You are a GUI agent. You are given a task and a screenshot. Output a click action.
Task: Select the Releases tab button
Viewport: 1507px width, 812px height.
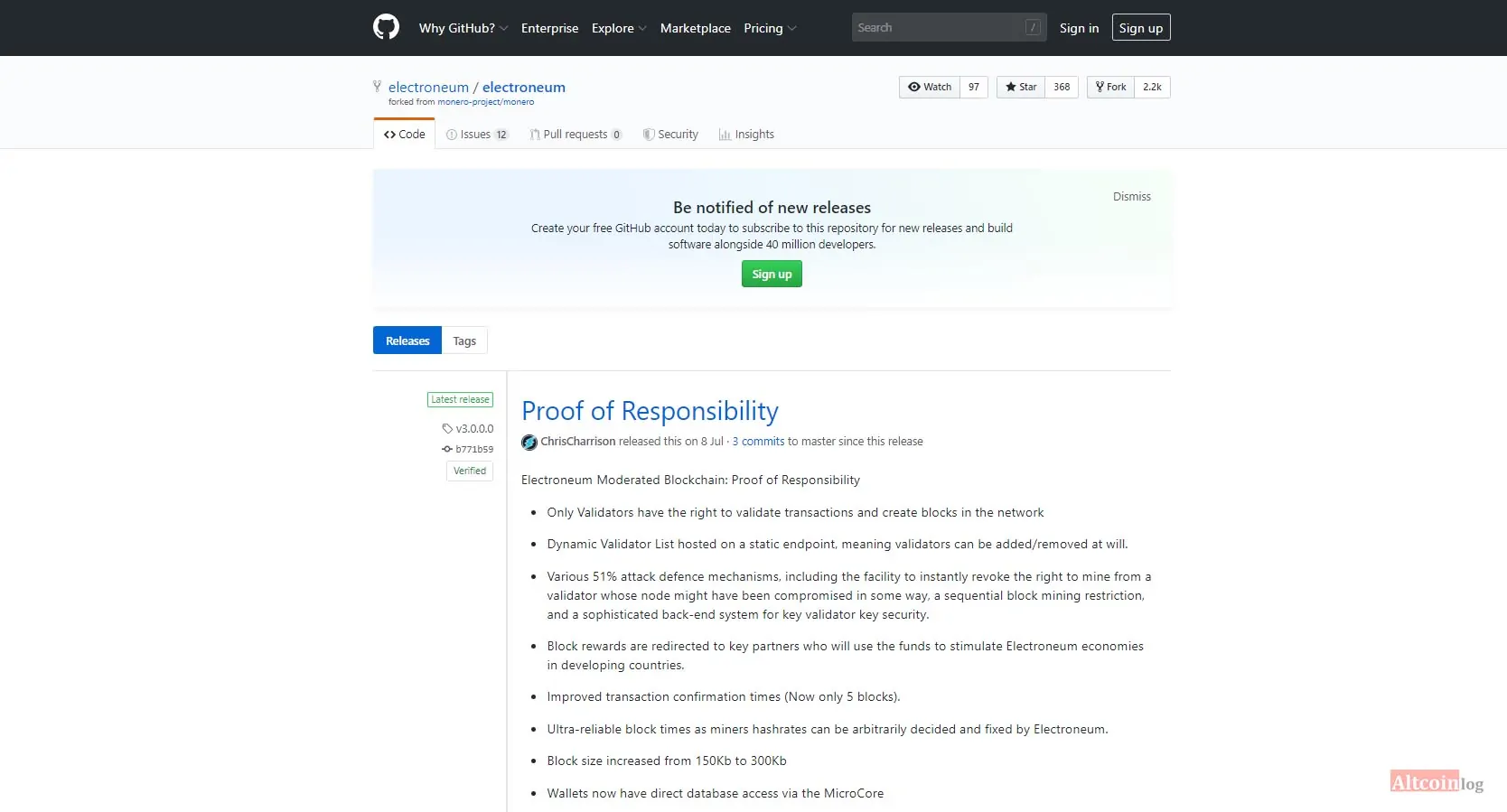407,341
